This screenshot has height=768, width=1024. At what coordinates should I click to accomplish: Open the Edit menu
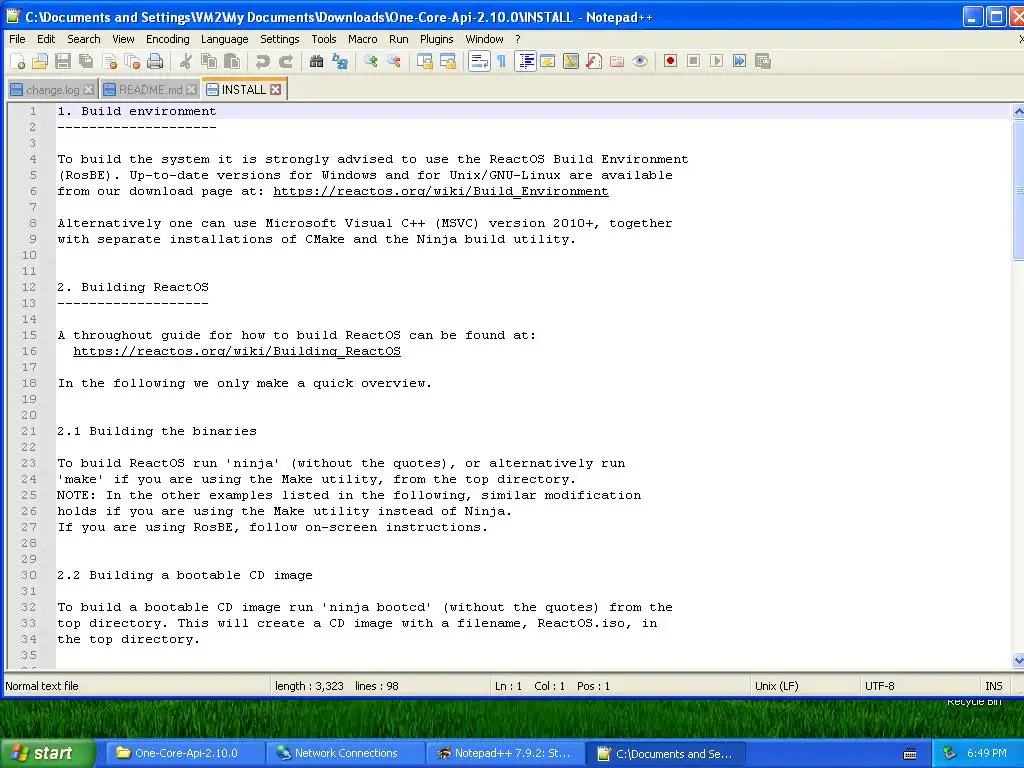click(46, 39)
